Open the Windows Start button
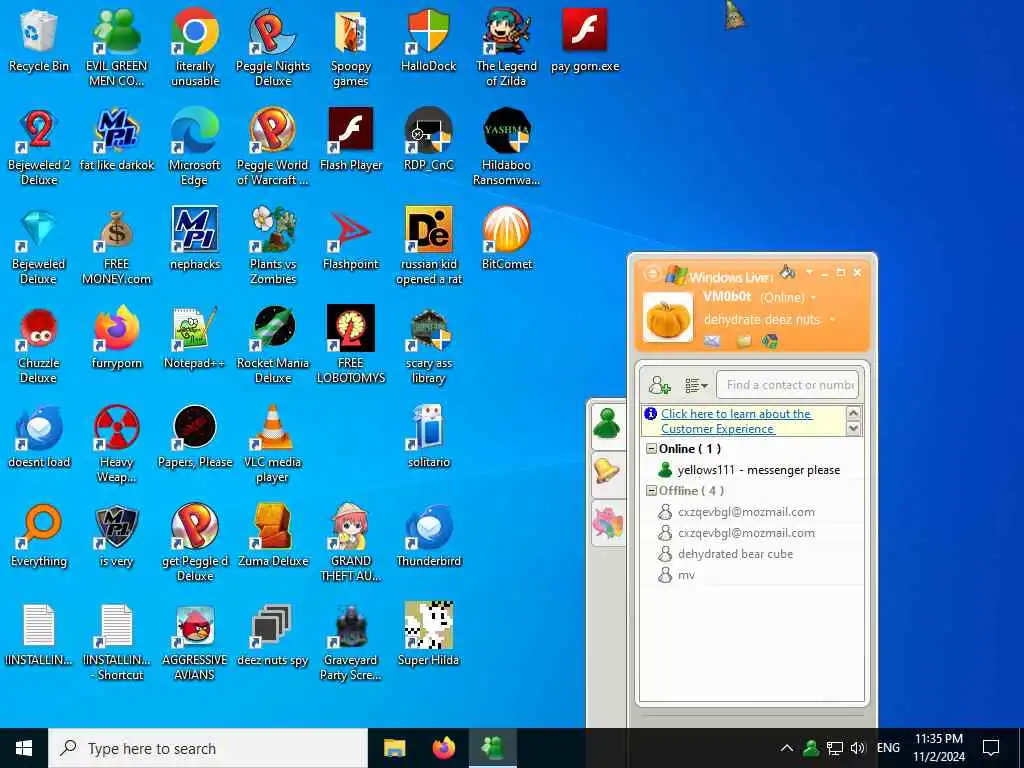Screen dimensions: 1024x768 24,748
